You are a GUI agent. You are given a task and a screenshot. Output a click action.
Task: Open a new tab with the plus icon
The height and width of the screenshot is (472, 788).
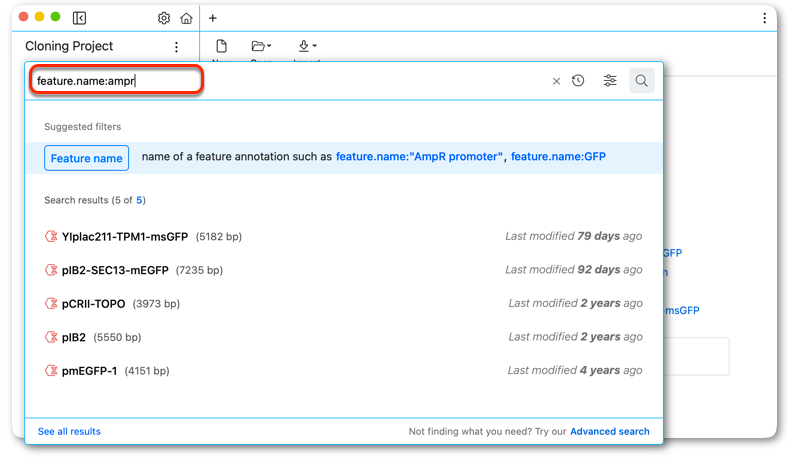point(213,18)
